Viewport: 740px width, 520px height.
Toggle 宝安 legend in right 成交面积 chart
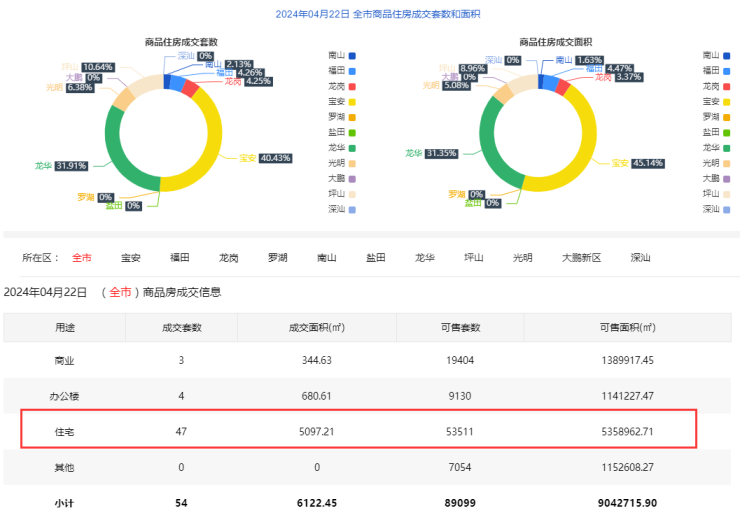click(712, 101)
